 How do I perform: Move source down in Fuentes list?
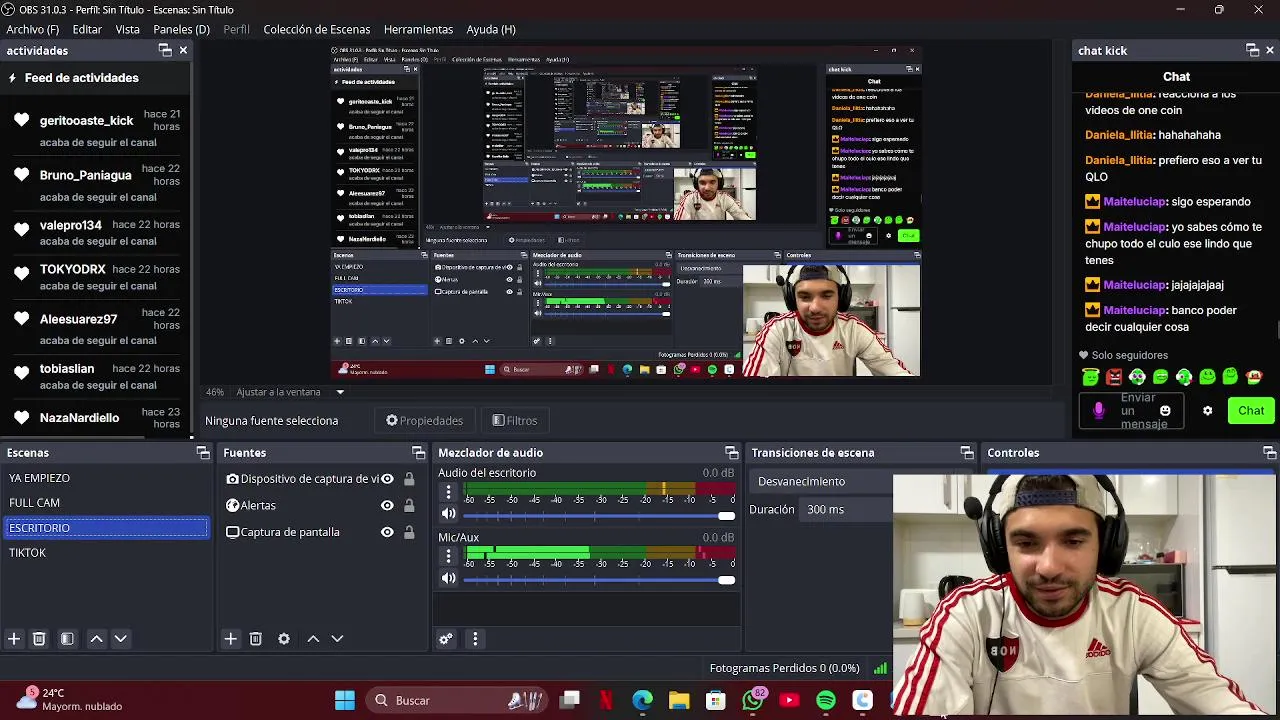point(337,638)
